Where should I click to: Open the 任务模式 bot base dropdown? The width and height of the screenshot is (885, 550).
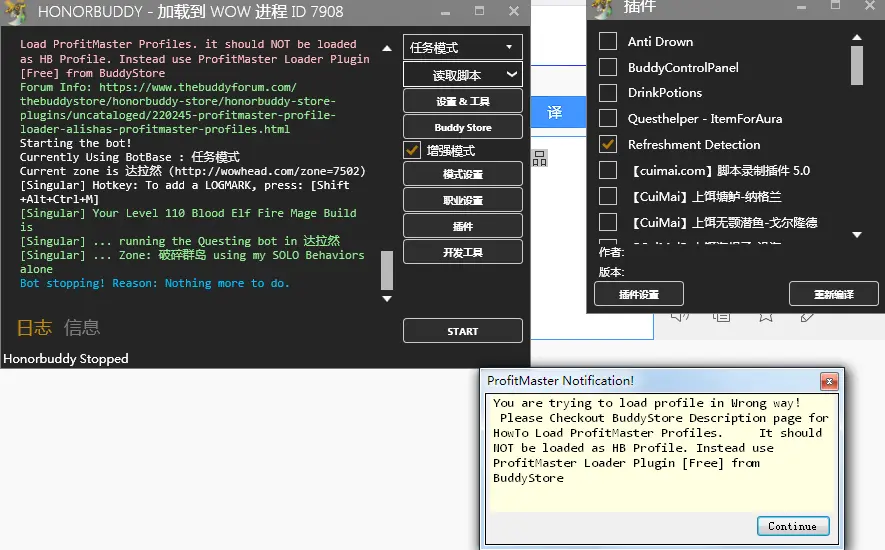tap(463, 47)
